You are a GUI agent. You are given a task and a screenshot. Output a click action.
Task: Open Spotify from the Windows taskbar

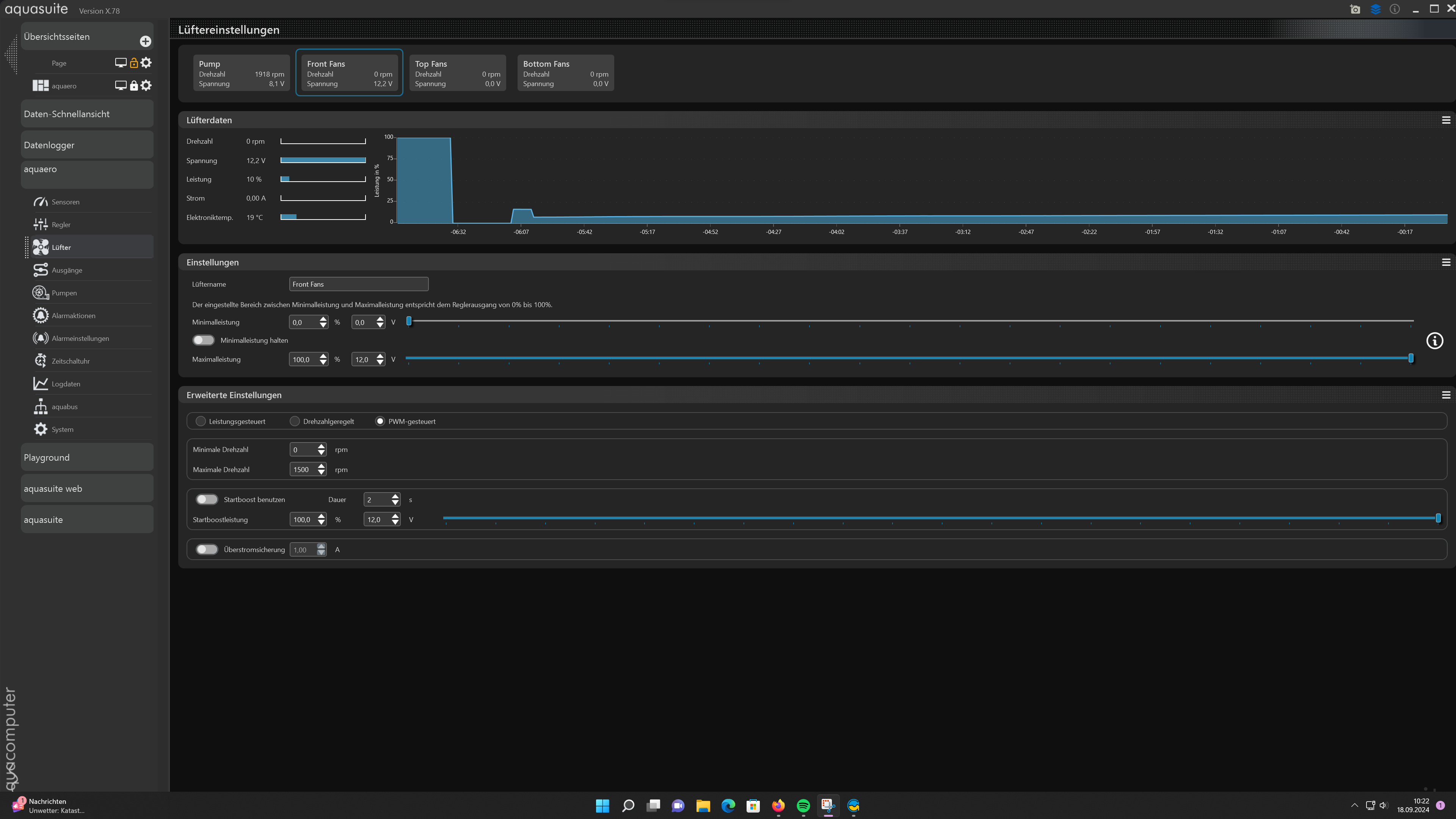pos(803,805)
